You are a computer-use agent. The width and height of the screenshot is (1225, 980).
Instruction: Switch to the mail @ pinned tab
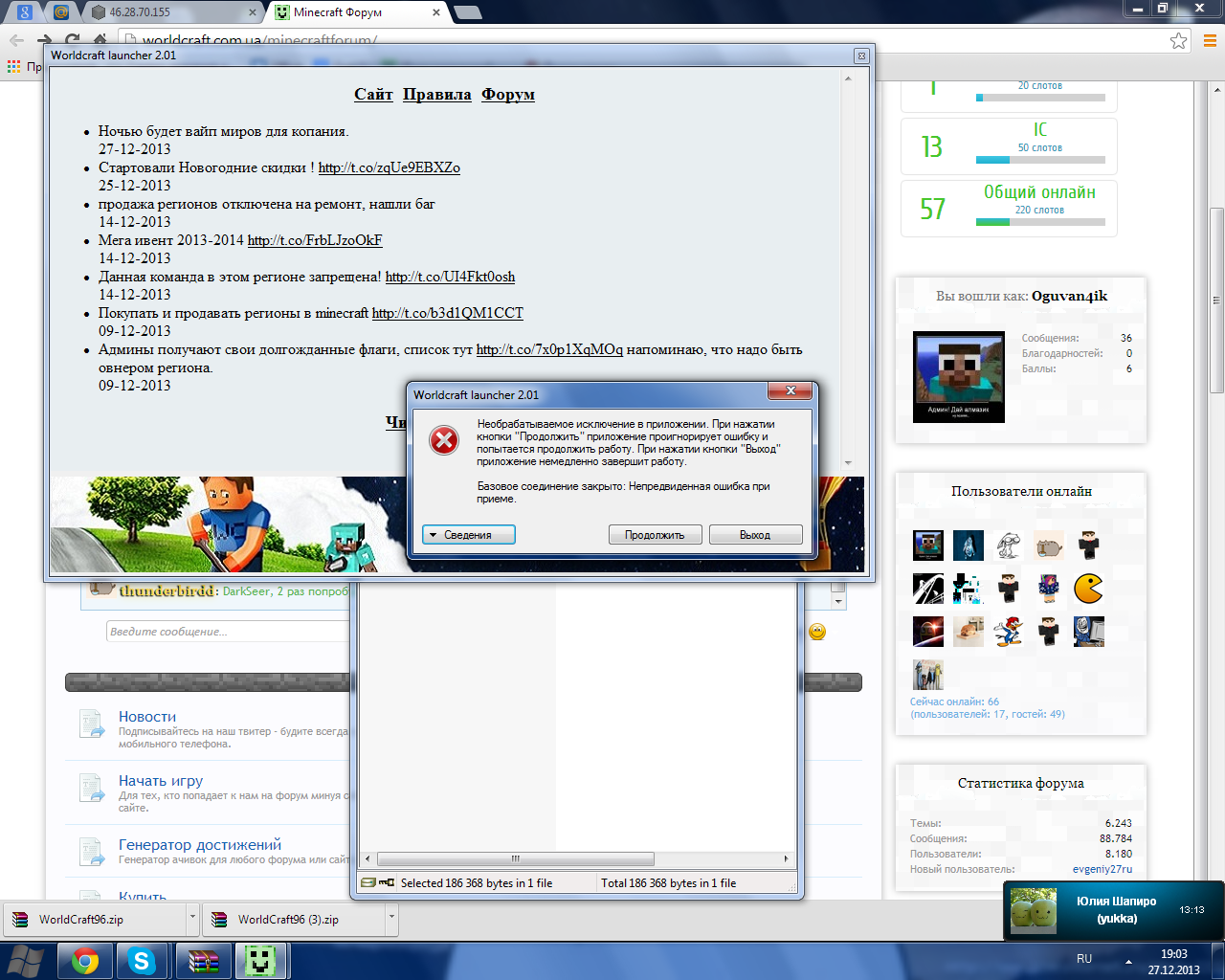61,12
